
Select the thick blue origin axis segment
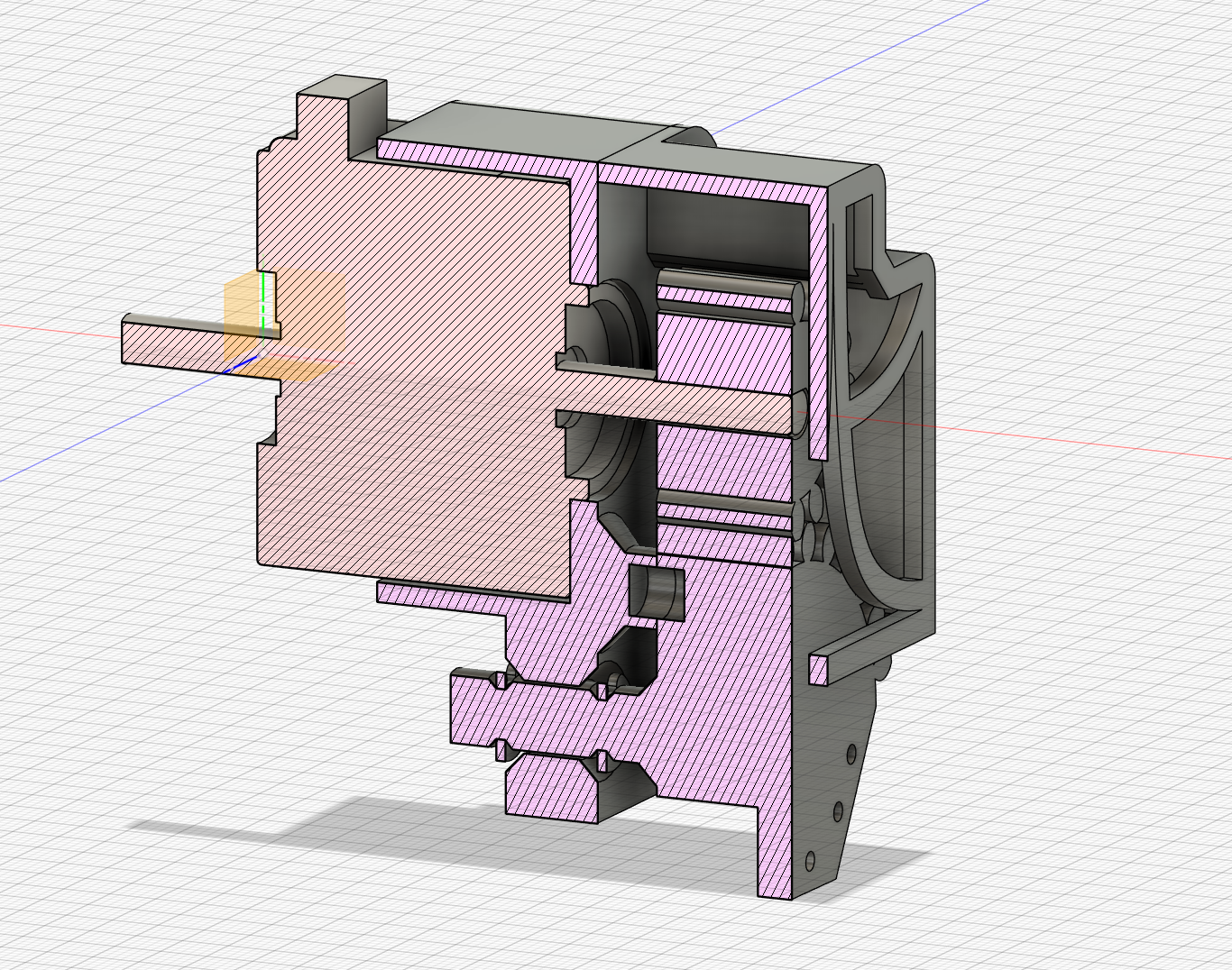click(x=240, y=362)
